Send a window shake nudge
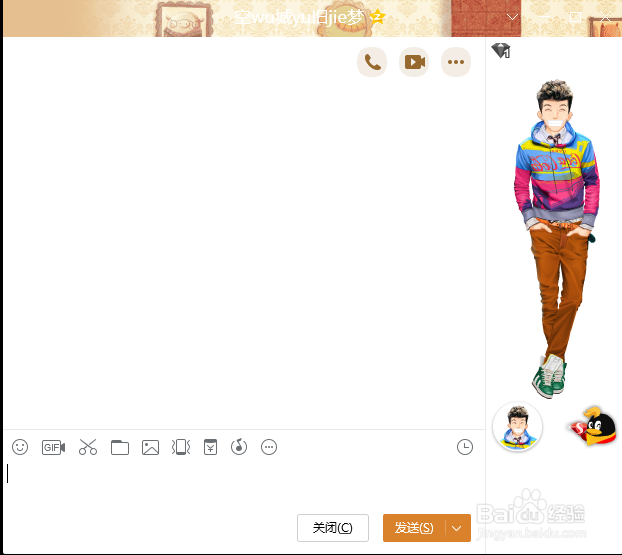Viewport: 622px width, 555px height. click(x=181, y=447)
